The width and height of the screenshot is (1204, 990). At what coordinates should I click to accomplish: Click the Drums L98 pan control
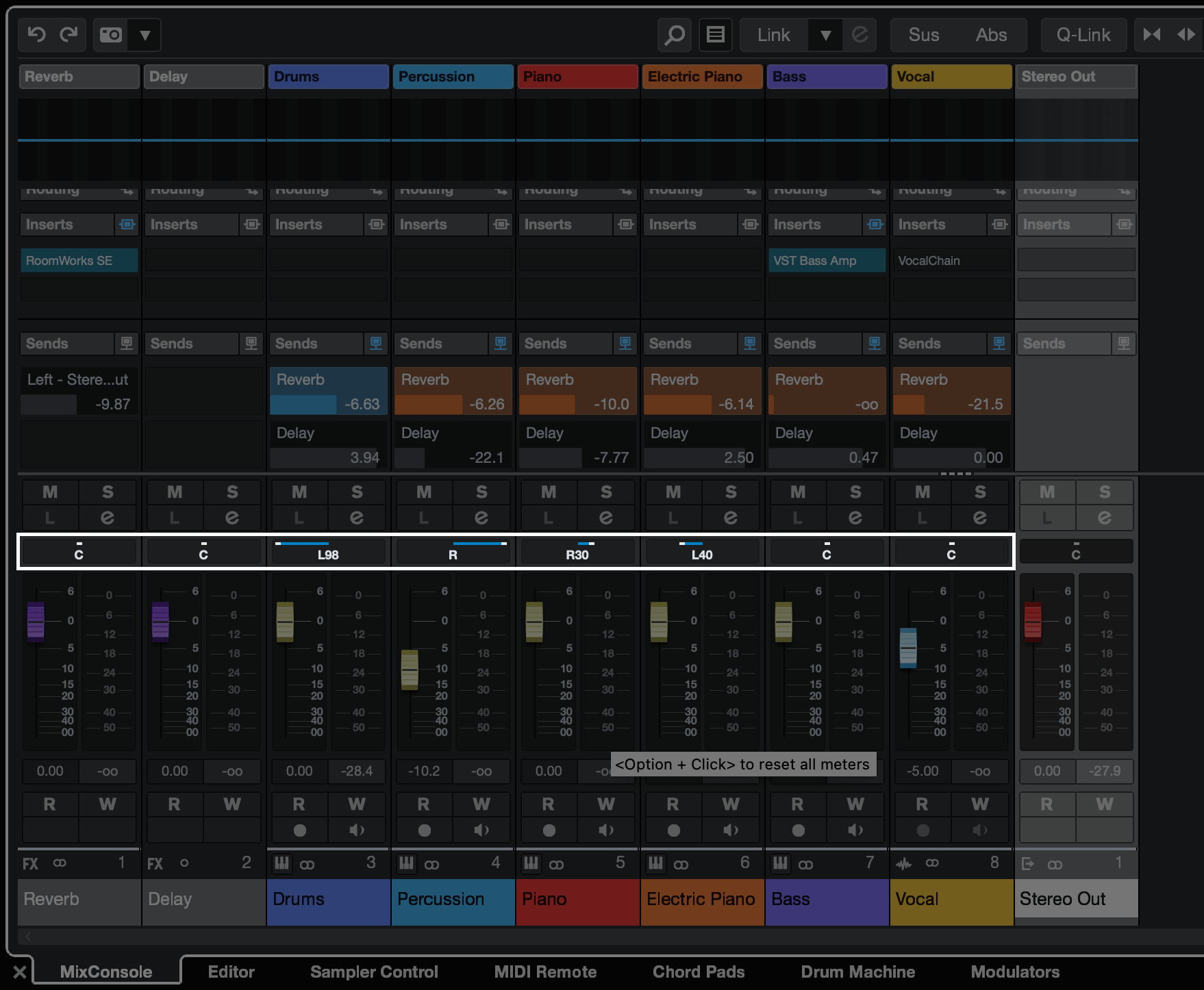point(328,550)
